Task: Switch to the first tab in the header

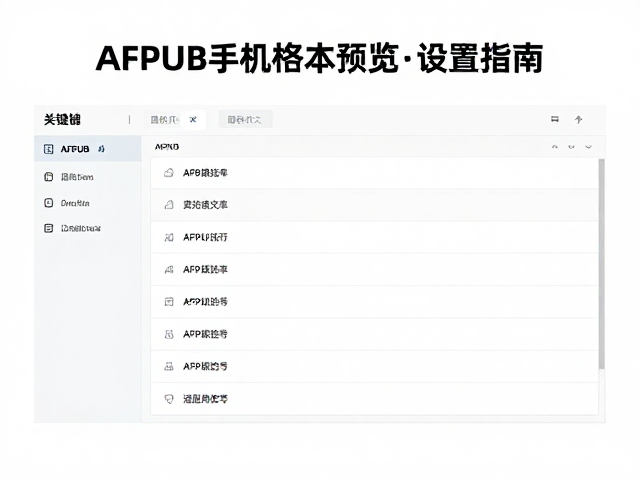Action: click(174, 120)
